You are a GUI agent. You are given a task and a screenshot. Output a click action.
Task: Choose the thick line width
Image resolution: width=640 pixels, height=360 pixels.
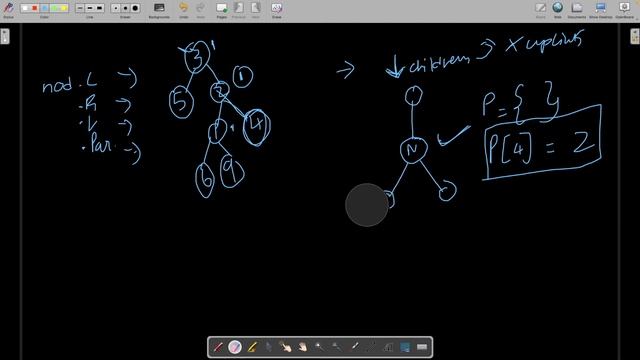pyautogui.click(x=100, y=8)
